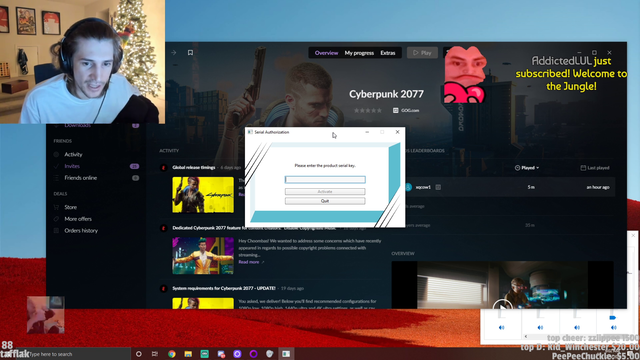The height and width of the screenshot is (360, 640).
Task: Open More offers in the sidebar
Action: tap(78, 219)
